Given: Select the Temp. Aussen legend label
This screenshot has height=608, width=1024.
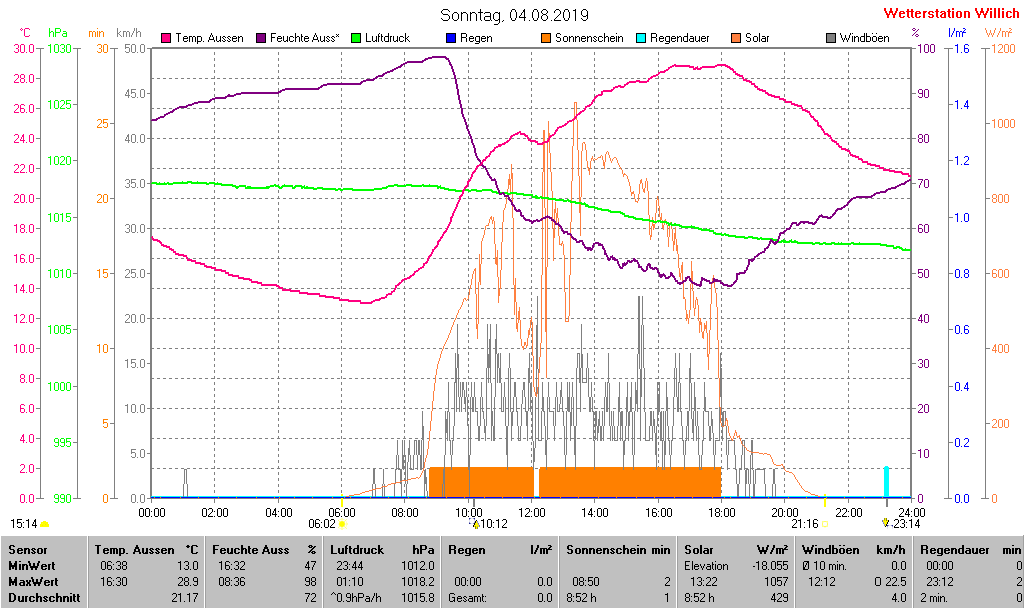Looking at the screenshot, I should pyautogui.click(x=209, y=38).
